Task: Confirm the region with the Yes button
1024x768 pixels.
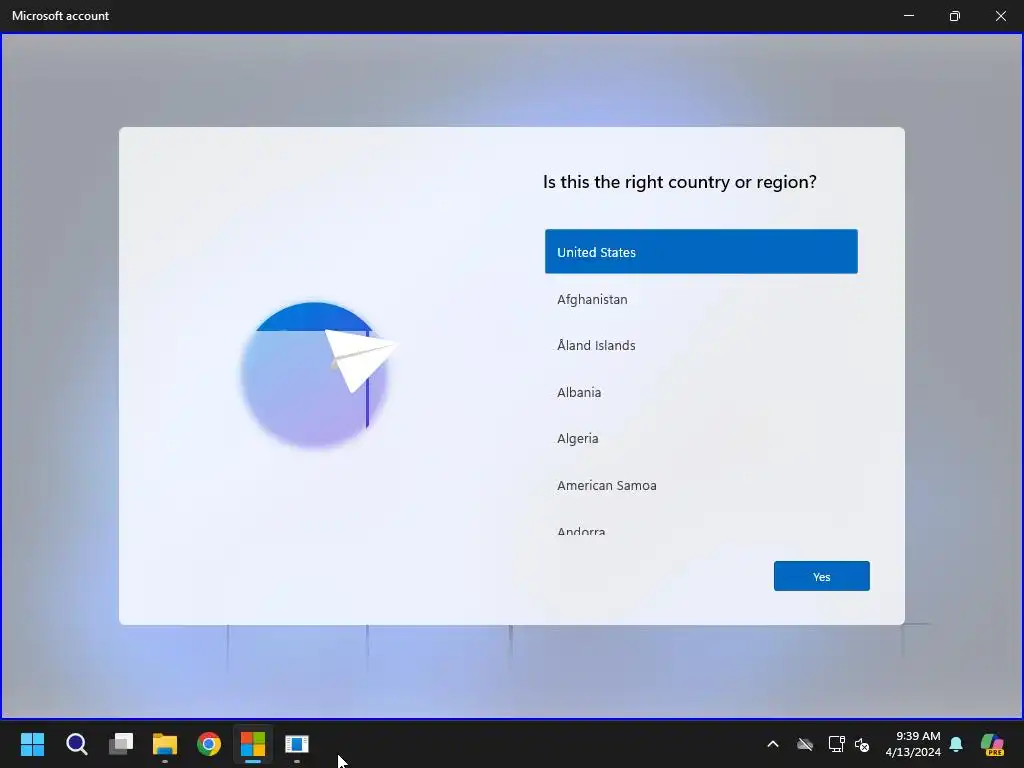Action: tap(822, 576)
